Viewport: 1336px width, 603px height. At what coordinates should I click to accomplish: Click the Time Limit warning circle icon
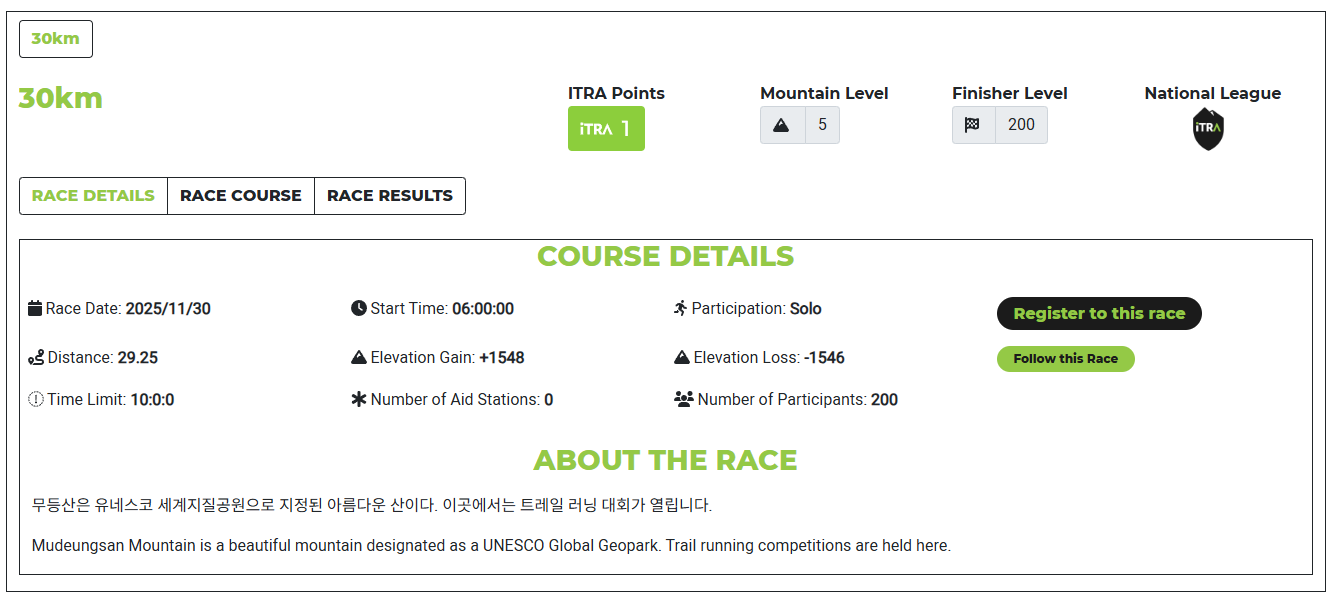click(36, 400)
